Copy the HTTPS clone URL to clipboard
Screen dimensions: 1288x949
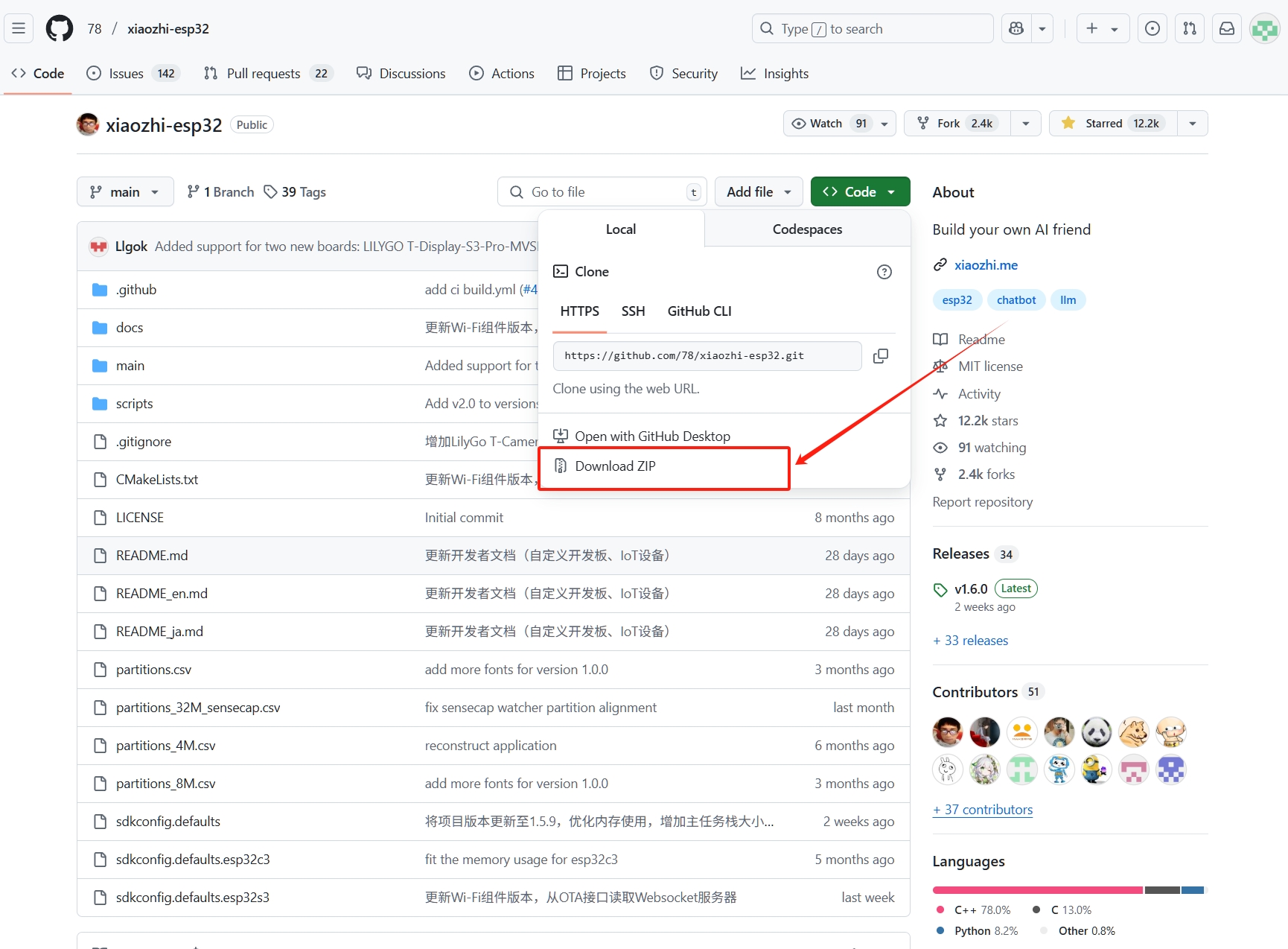[880, 356]
